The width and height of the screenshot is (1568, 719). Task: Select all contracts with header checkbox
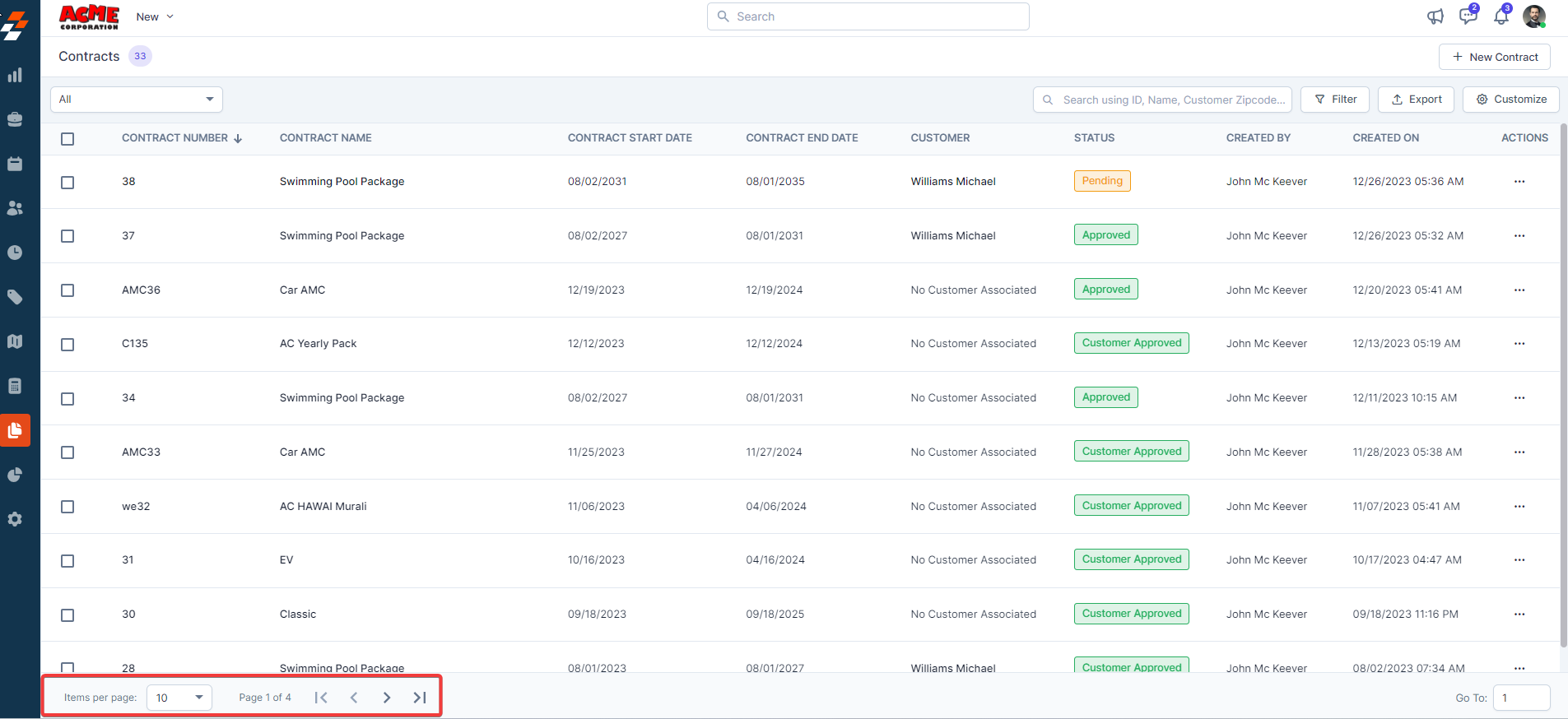click(x=67, y=139)
